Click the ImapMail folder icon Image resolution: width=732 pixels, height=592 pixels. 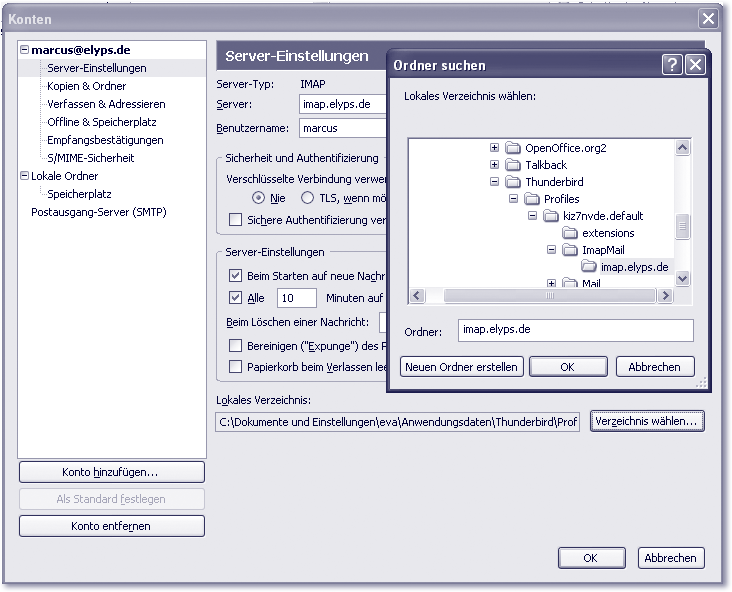570,250
